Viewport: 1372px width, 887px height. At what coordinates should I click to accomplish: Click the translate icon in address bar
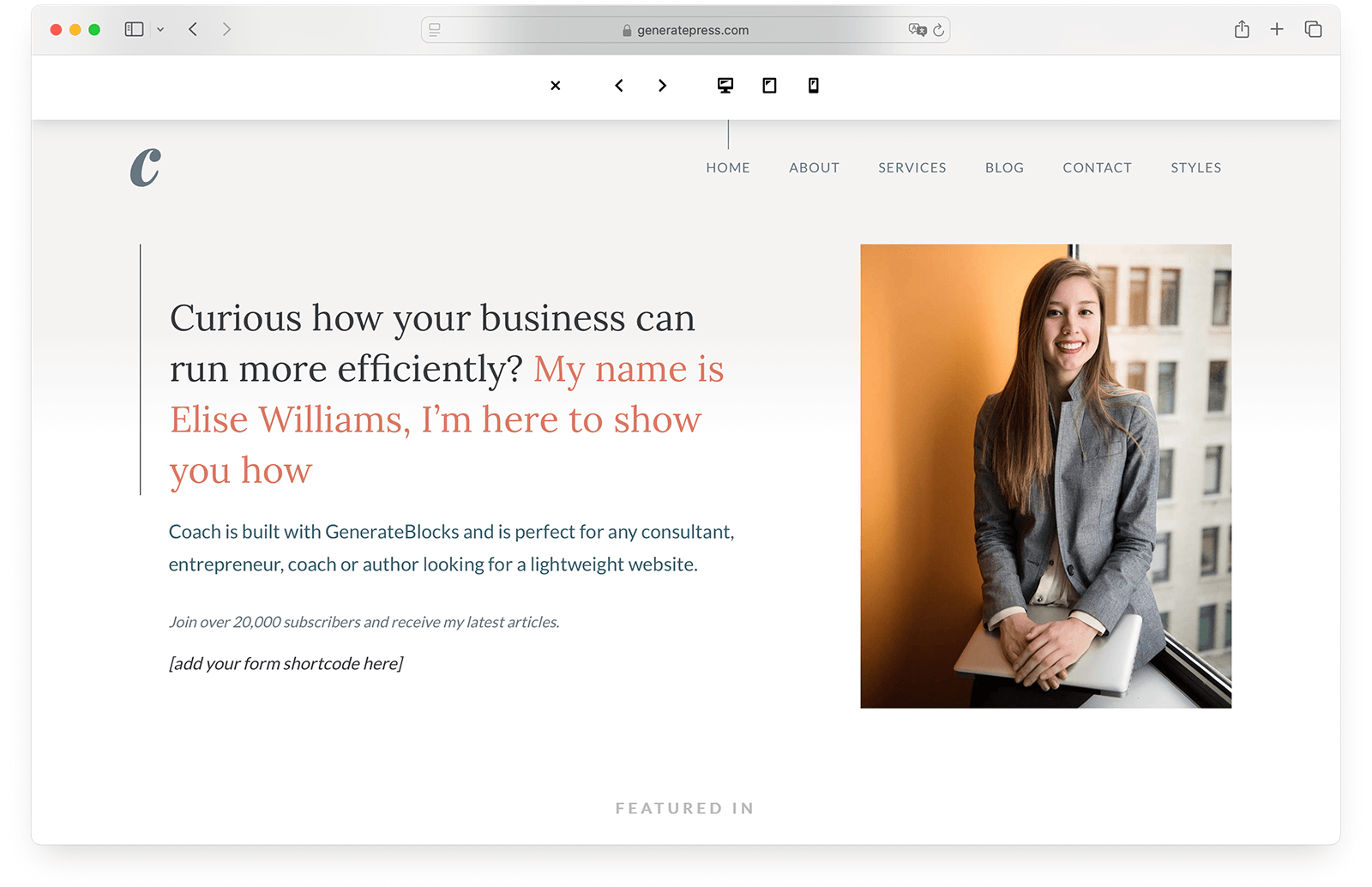(917, 30)
